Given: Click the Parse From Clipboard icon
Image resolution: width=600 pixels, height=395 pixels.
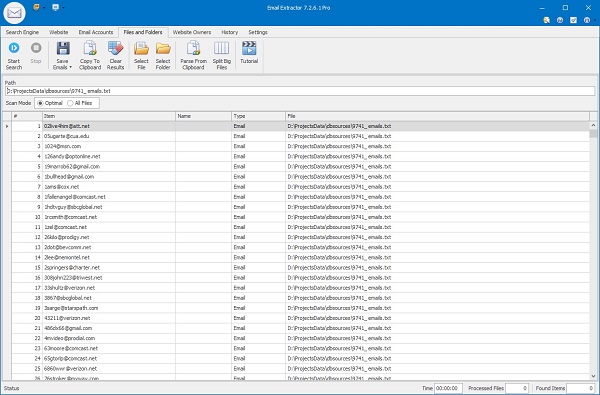Looking at the screenshot, I should pyautogui.click(x=193, y=48).
